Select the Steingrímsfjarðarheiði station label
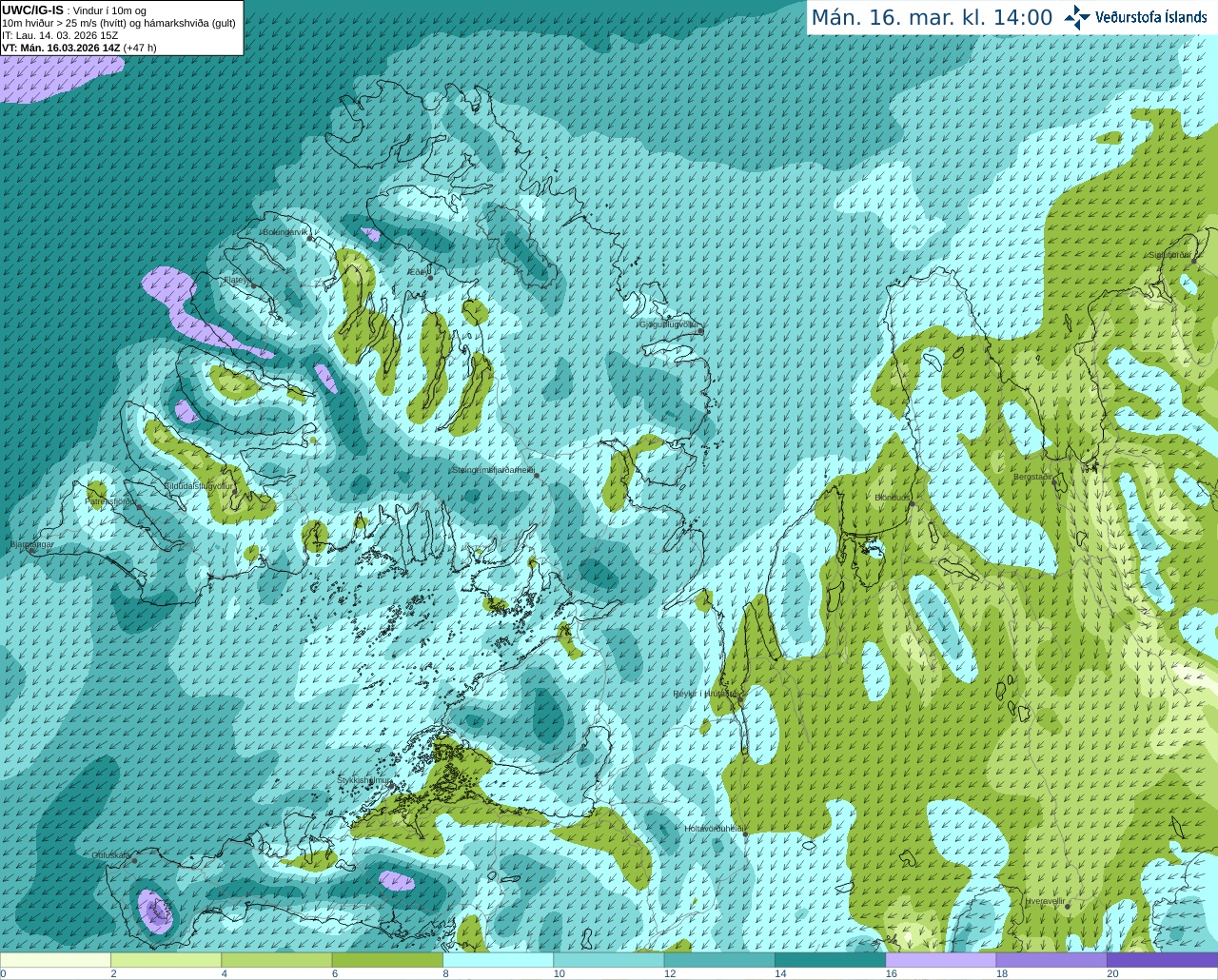 [x=492, y=469]
